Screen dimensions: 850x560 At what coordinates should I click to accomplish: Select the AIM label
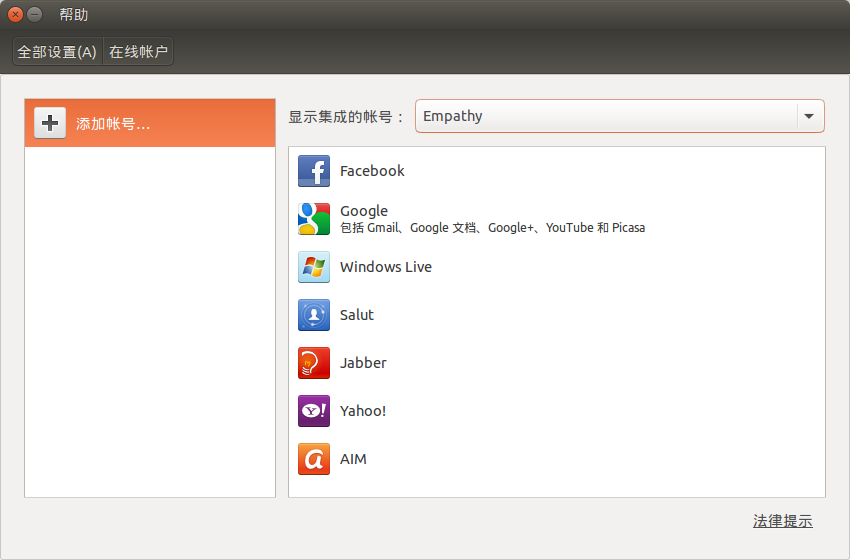(x=353, y=459)
